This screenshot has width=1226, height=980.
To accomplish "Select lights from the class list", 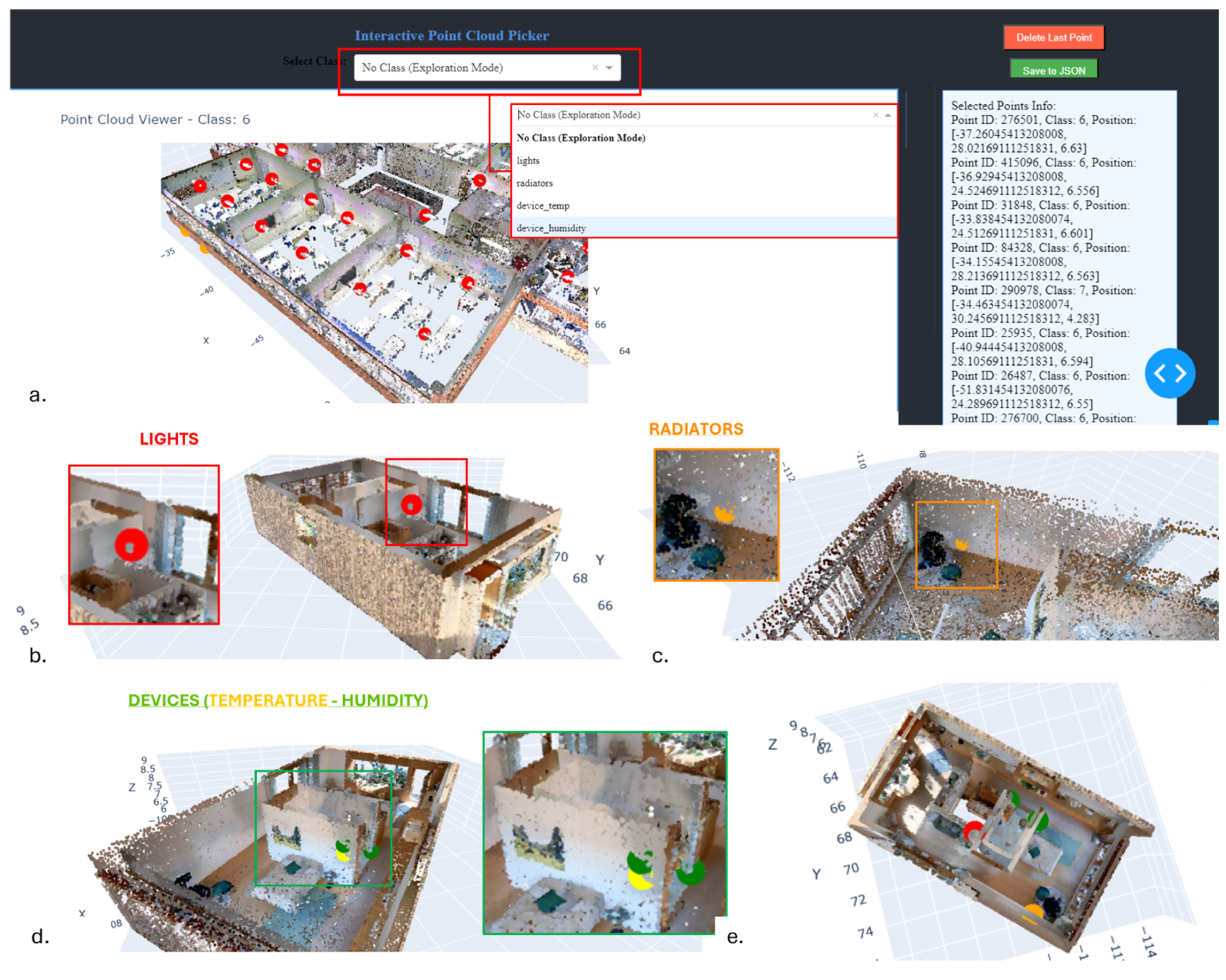I will coord(528,161).
